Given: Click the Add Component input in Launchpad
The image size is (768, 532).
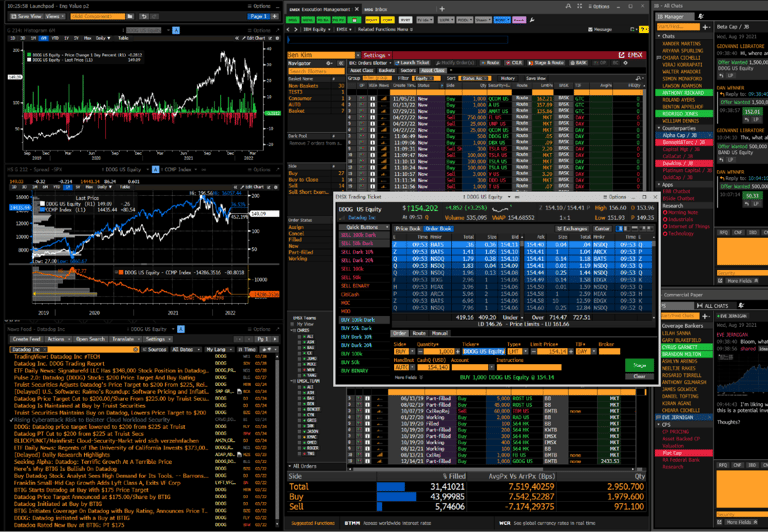Looking at the screenshot, I should (97, 16).
